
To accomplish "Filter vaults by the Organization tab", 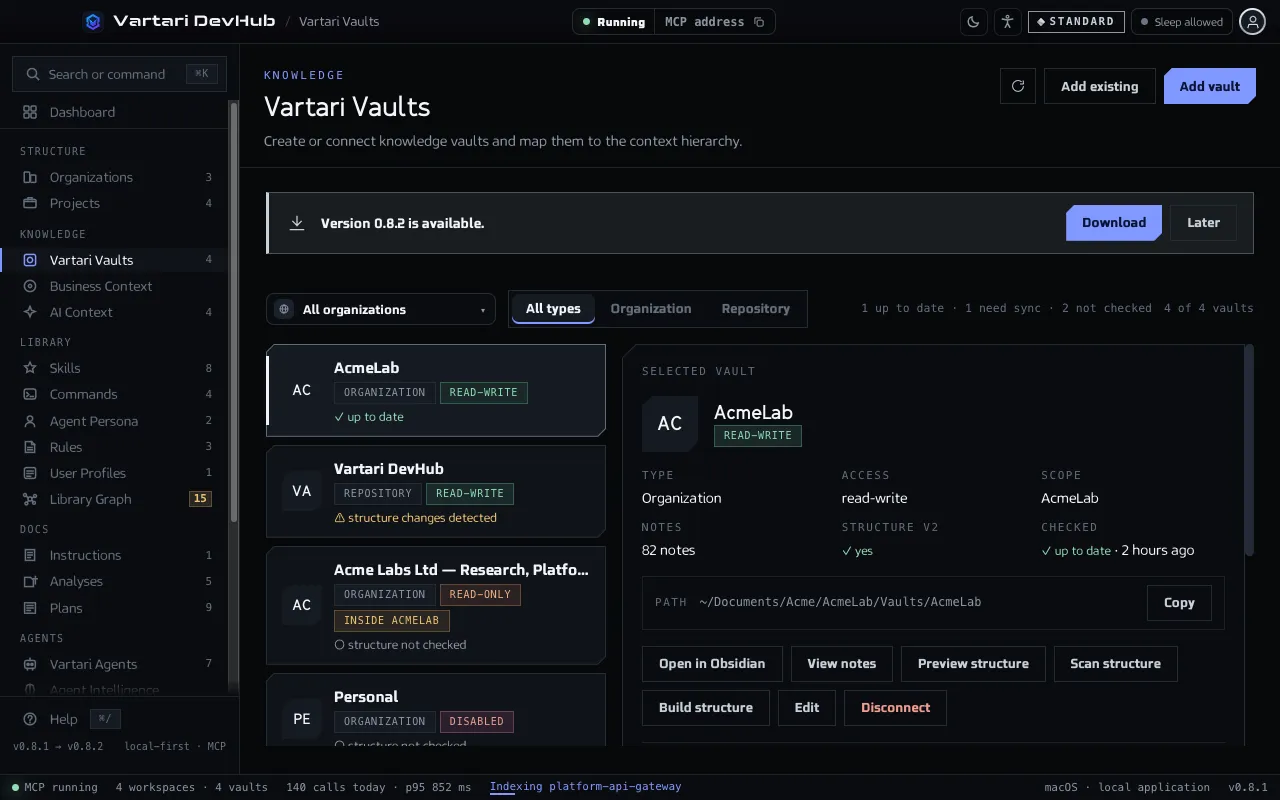I will [x=651, y=309].
